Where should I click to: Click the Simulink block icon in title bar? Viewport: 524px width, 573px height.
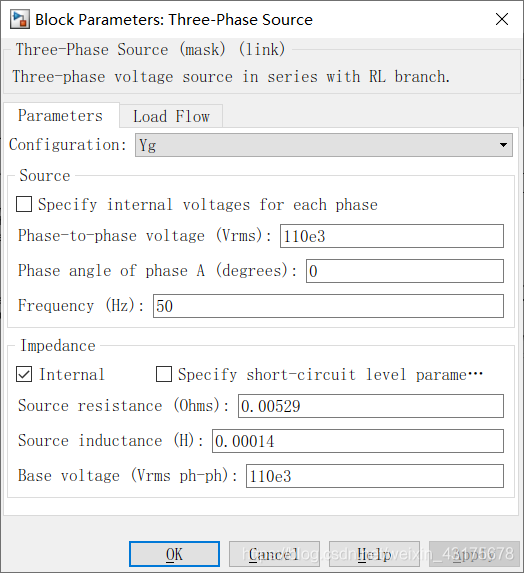coord(19,19)
